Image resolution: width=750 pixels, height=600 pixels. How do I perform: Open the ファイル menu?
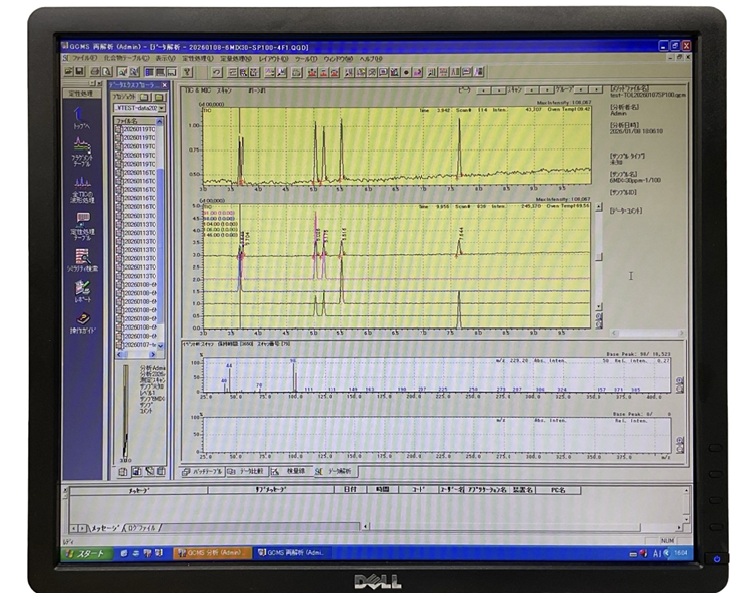82,58
